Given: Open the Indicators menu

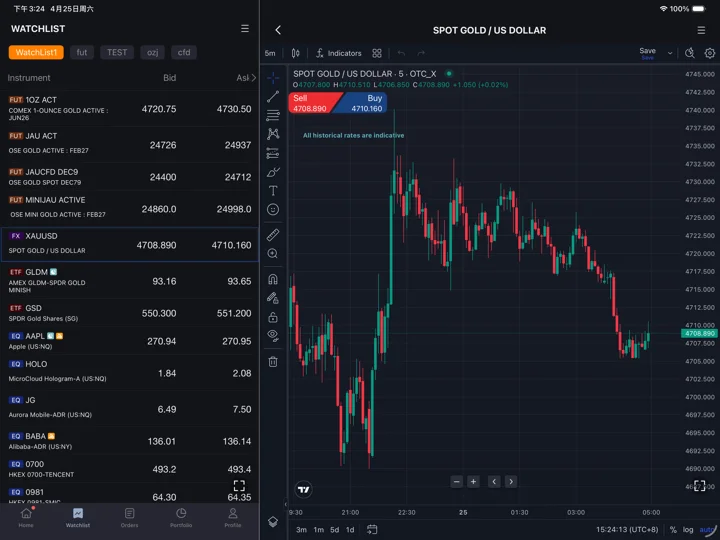Looking at the screenshot, I should click(339, 53).
